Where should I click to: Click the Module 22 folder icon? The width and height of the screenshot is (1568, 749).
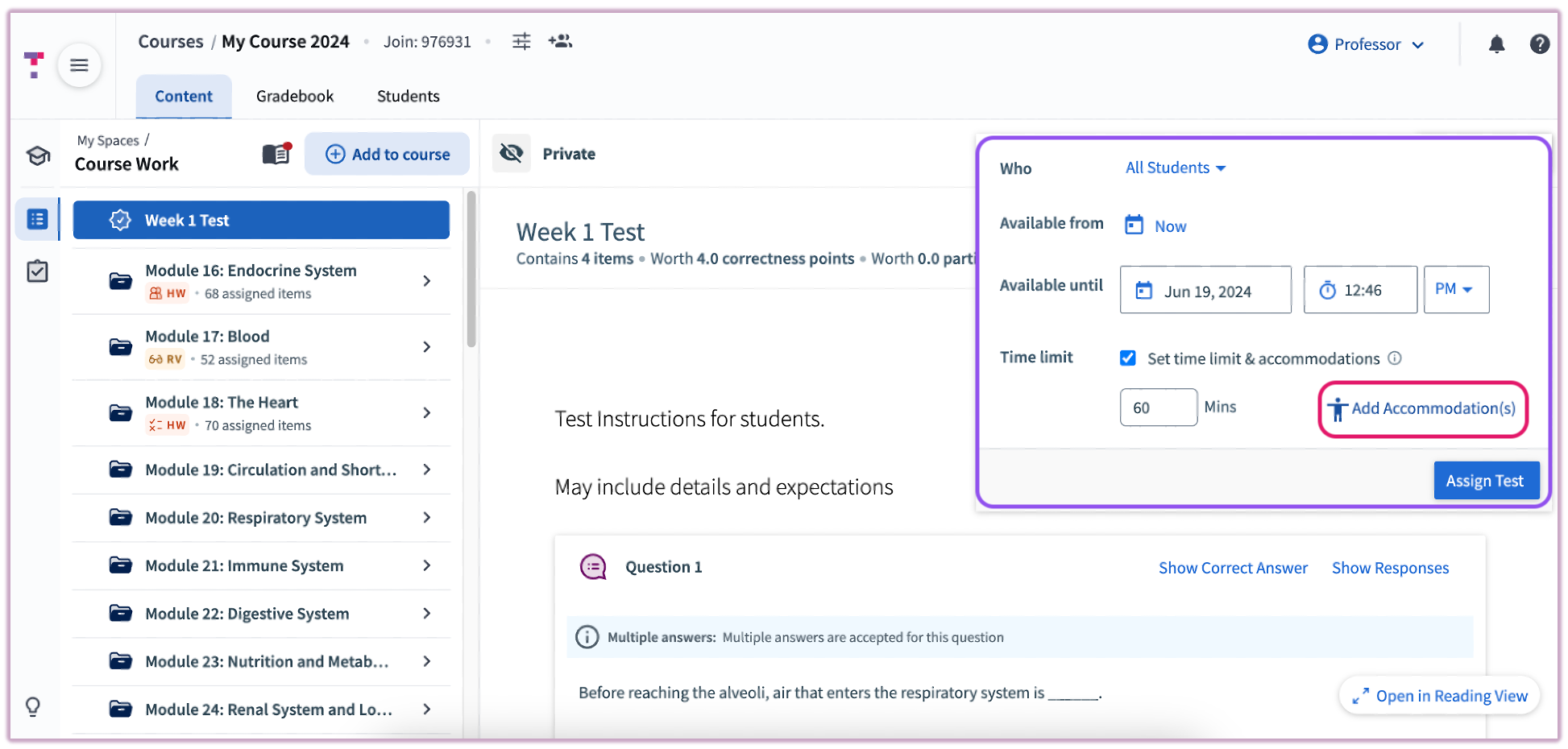tap(120, 613)
